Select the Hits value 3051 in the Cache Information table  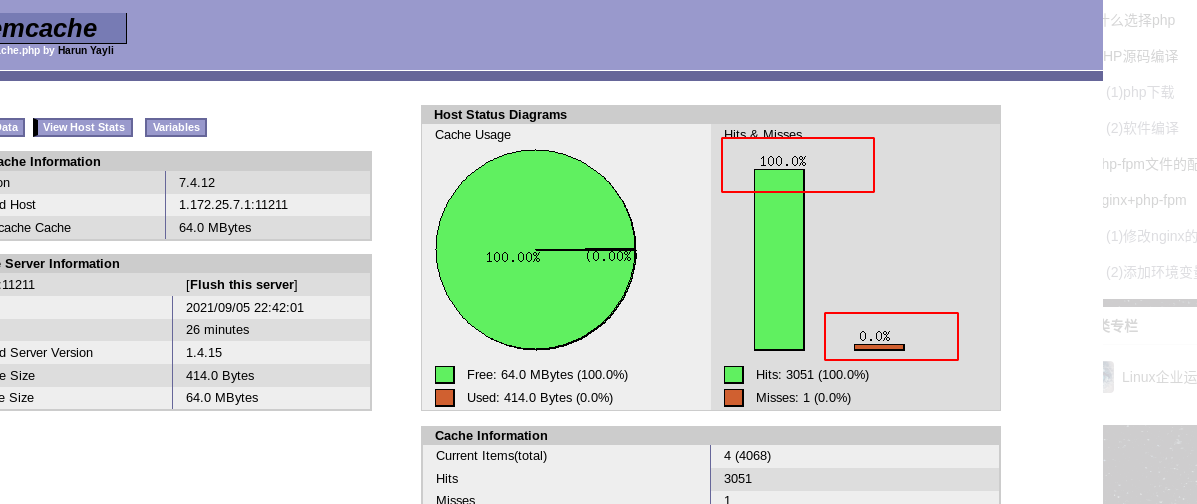(x=737, y=479)
